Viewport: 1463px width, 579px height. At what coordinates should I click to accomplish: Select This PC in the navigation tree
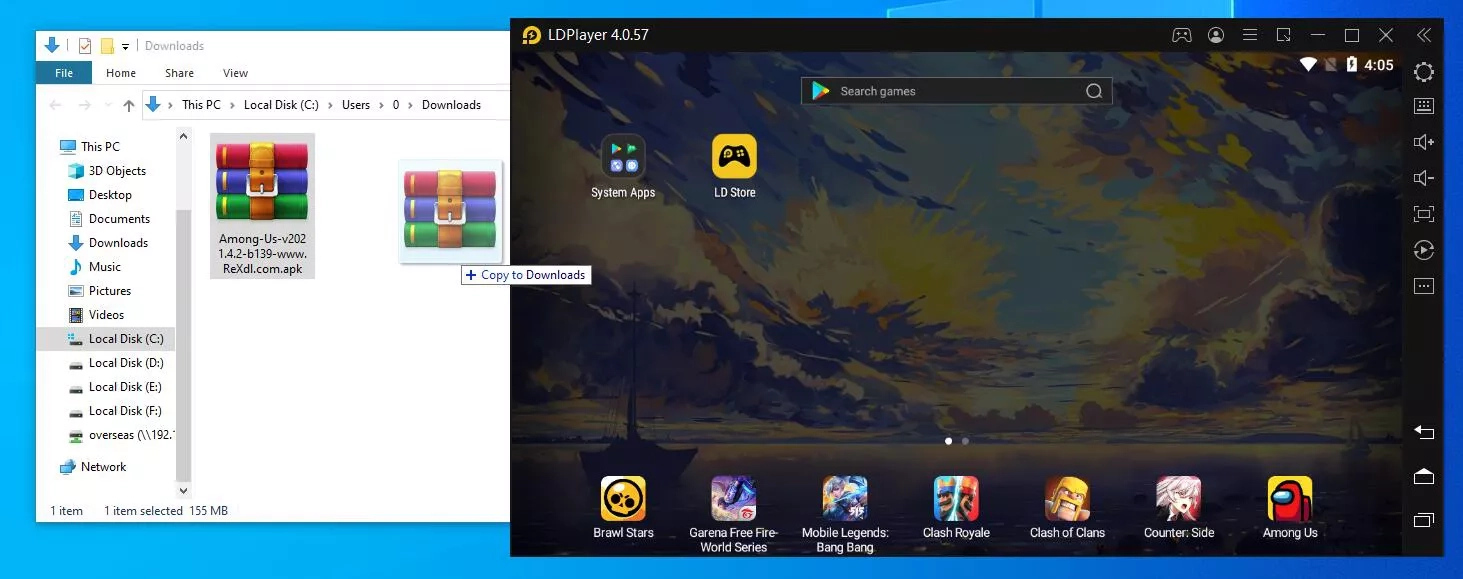100,147
